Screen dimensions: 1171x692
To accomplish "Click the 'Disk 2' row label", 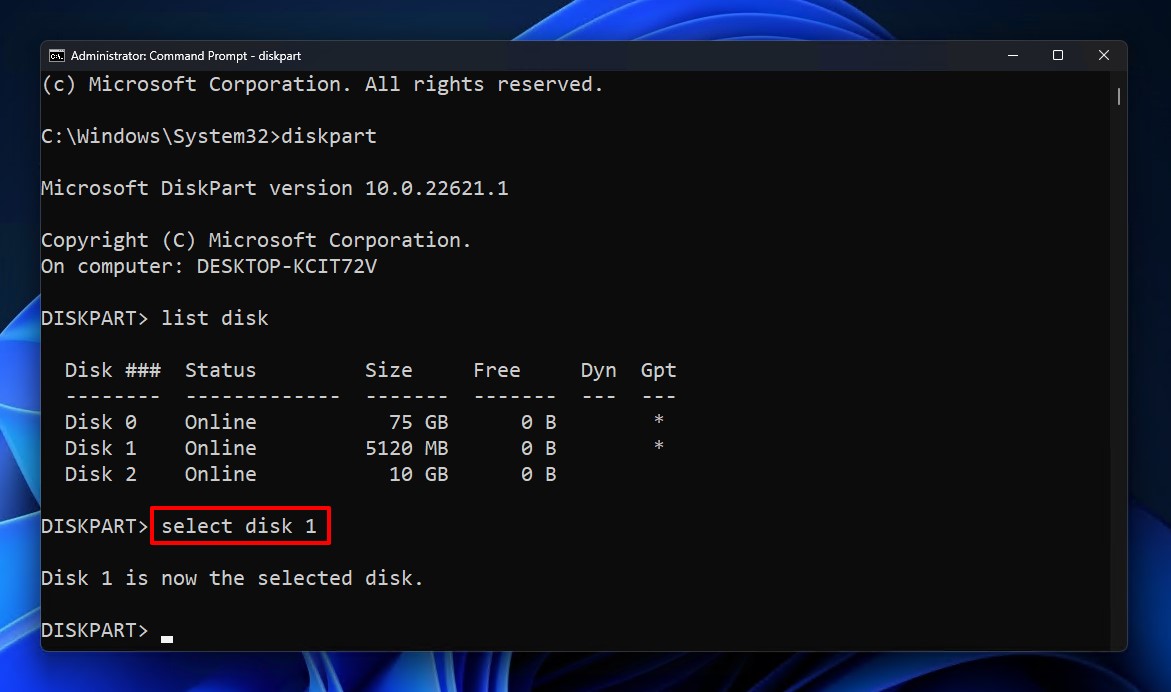I will [x=100, y=474].
